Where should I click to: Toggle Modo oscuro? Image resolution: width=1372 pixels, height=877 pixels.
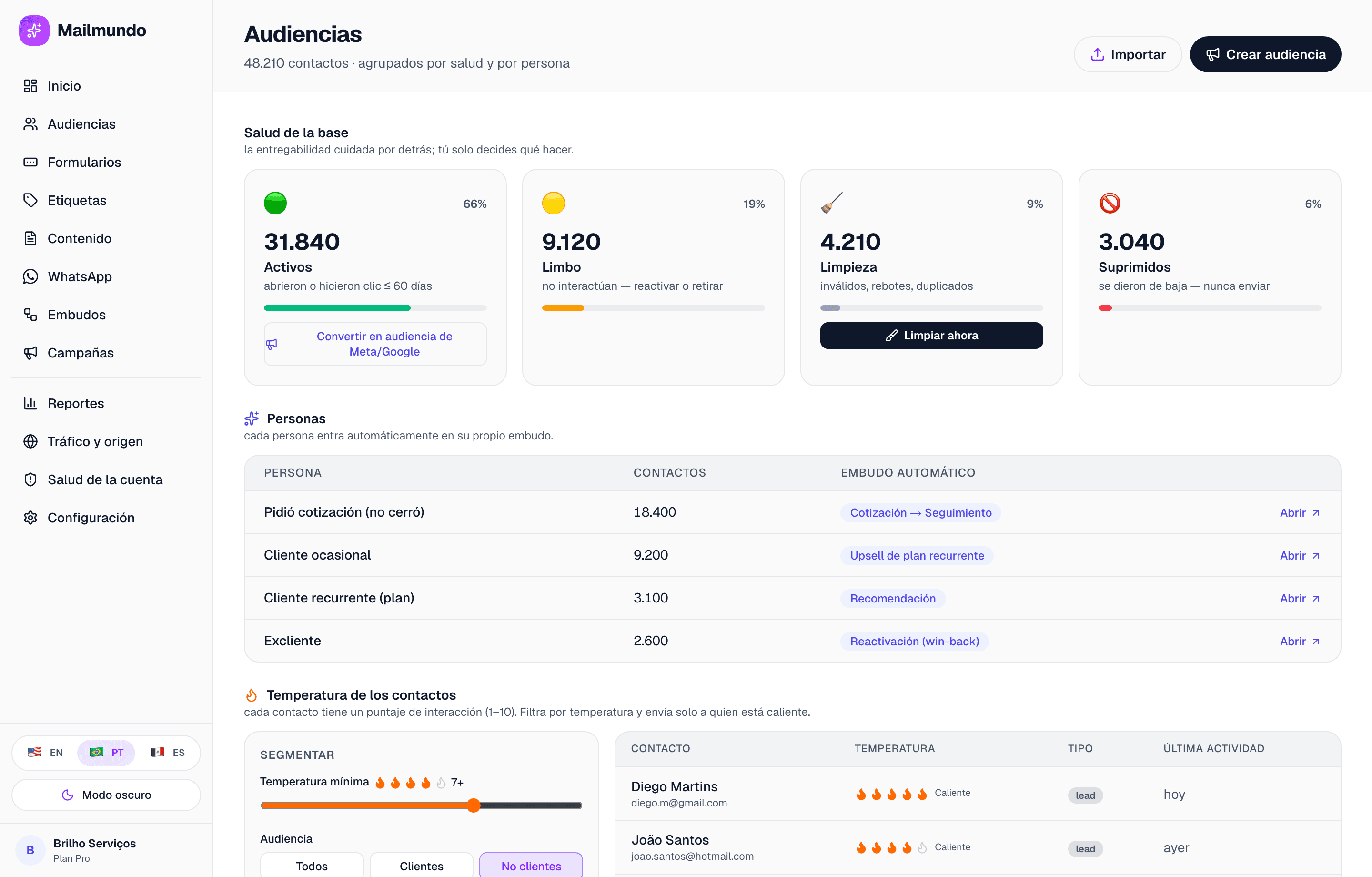pyautogui.click(x=106, y=795)
